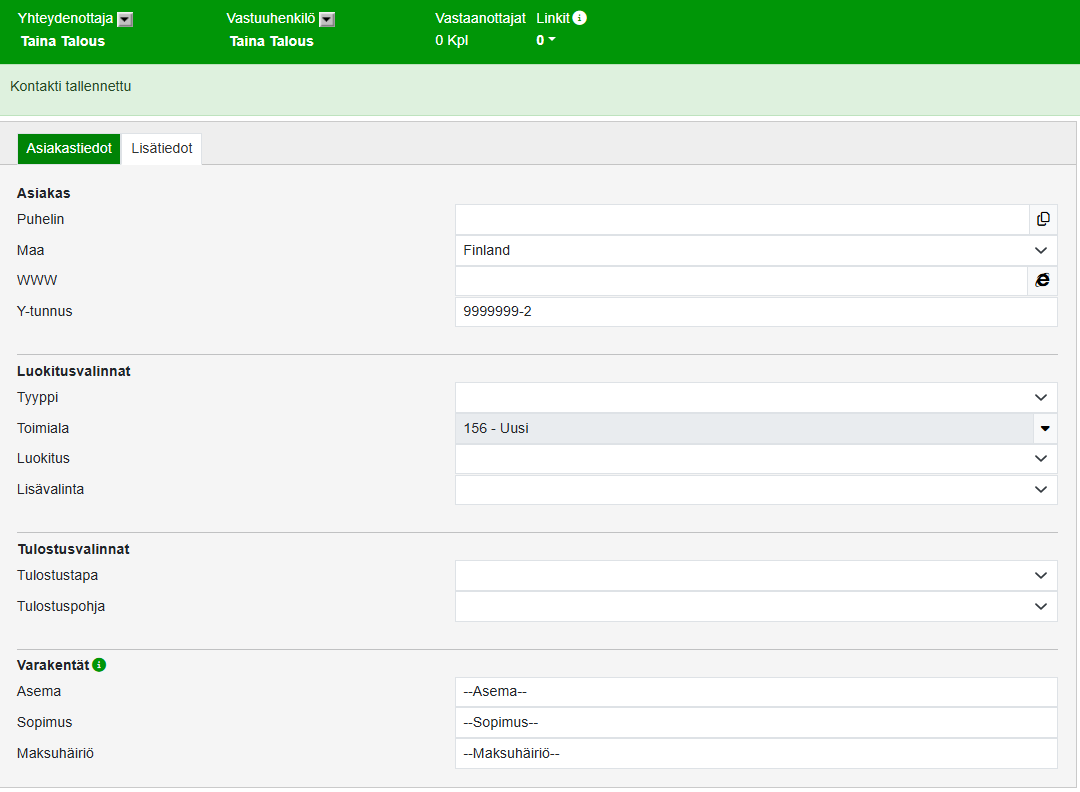Expand the Tyyppi dropdown
Image resolution: width=1080 pixels, height=792 pixels.
[x=755, y=397]
